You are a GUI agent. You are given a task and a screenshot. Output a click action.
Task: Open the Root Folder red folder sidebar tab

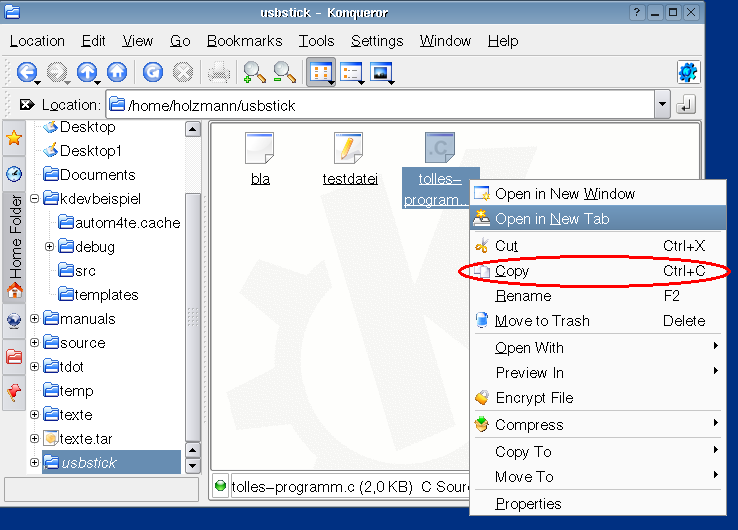[x=14, y=357]
